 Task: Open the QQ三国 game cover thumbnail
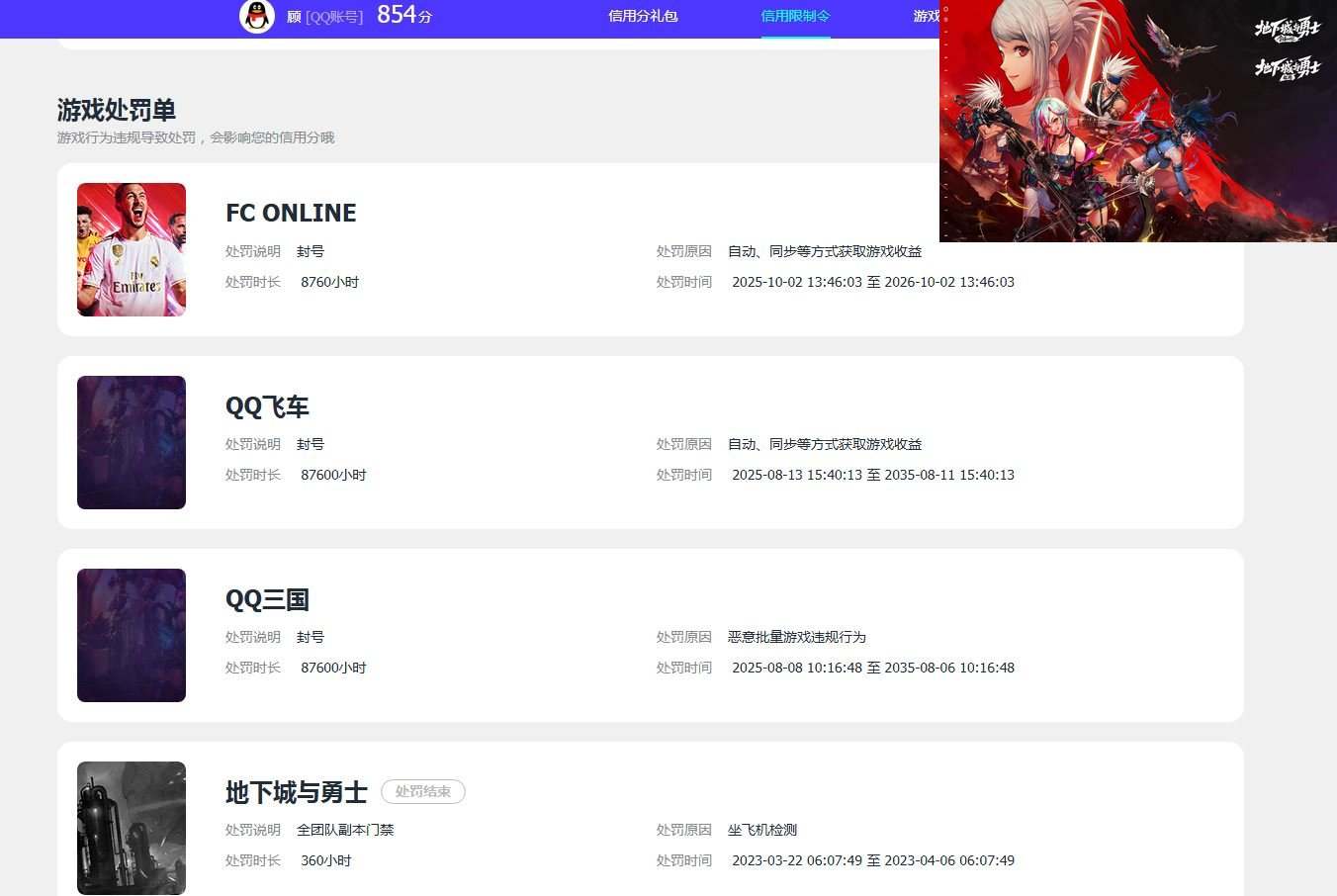132,635
